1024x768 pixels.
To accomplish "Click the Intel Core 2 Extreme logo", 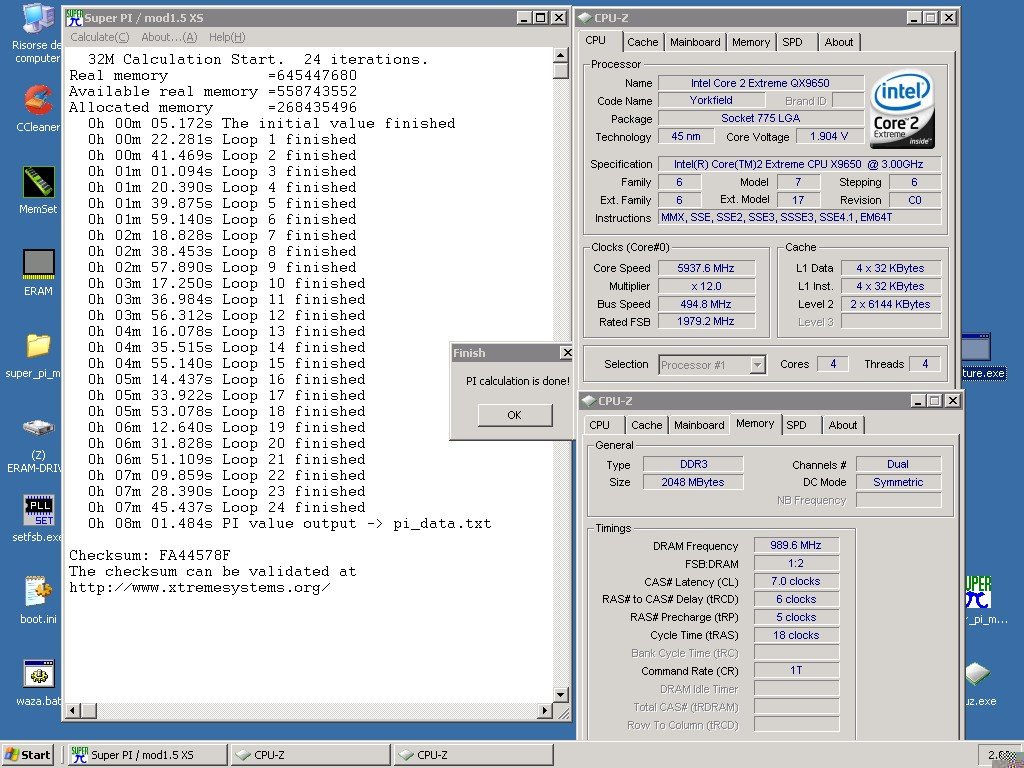I will (901, 109).
